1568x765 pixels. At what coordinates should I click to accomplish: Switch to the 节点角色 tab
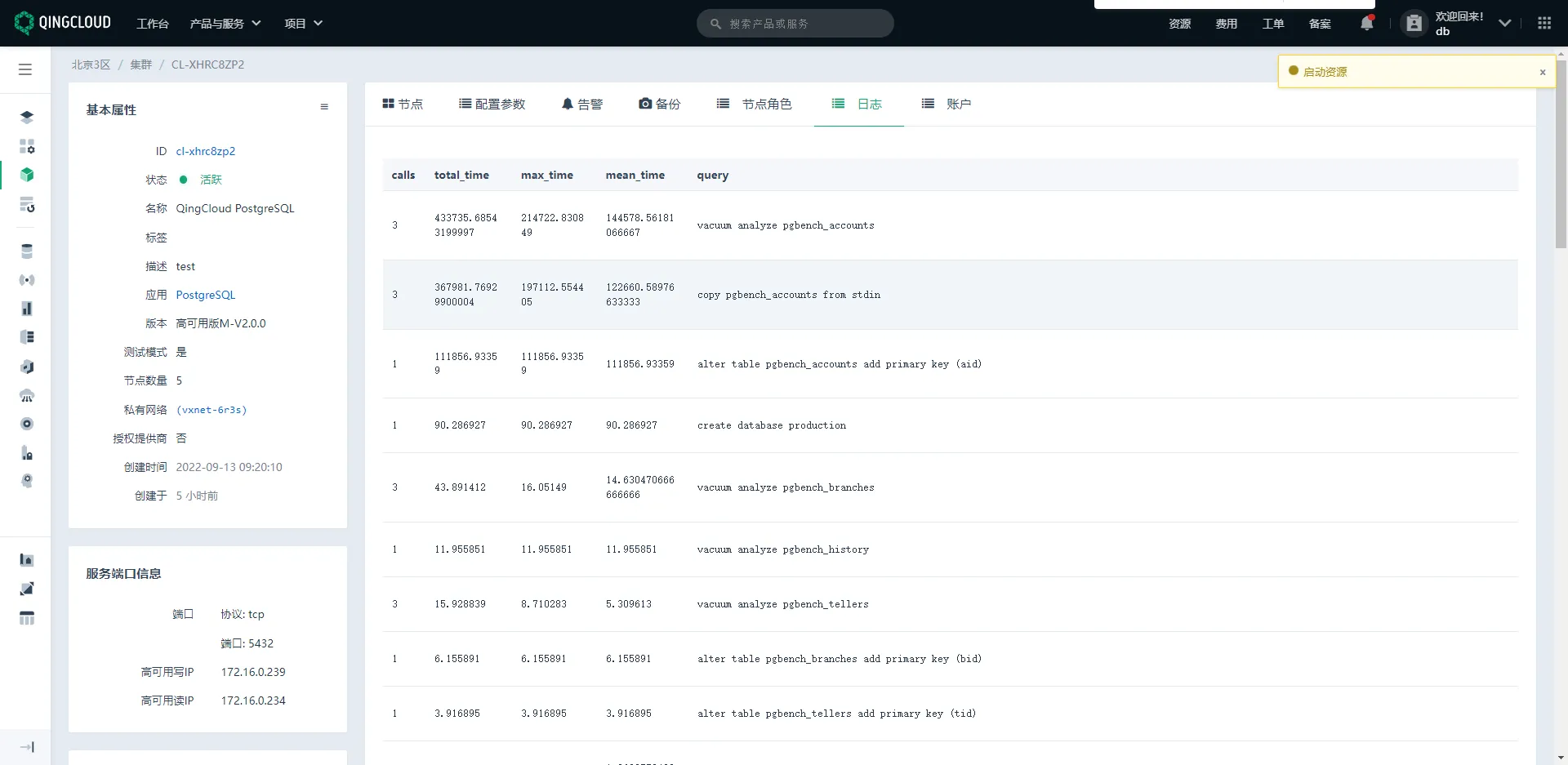[754, 105]
